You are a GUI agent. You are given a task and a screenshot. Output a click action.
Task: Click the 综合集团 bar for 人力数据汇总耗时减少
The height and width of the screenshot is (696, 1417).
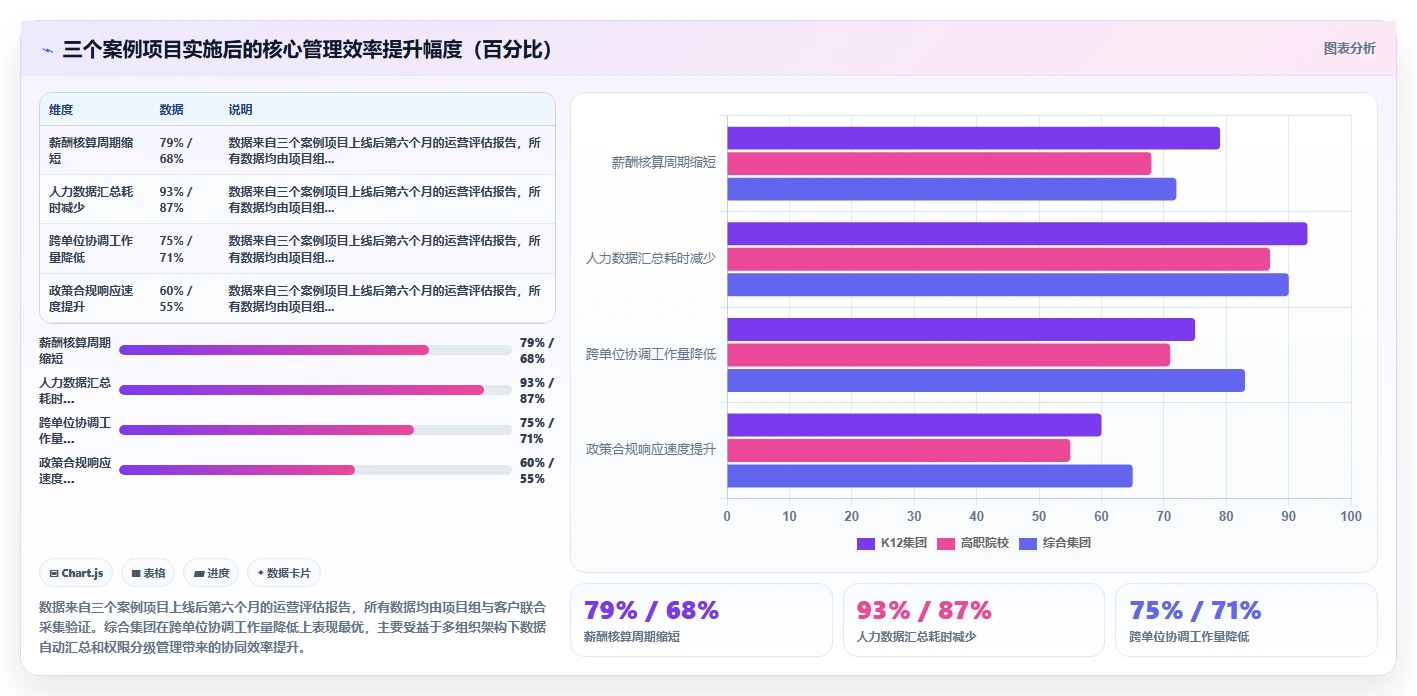1008,285
